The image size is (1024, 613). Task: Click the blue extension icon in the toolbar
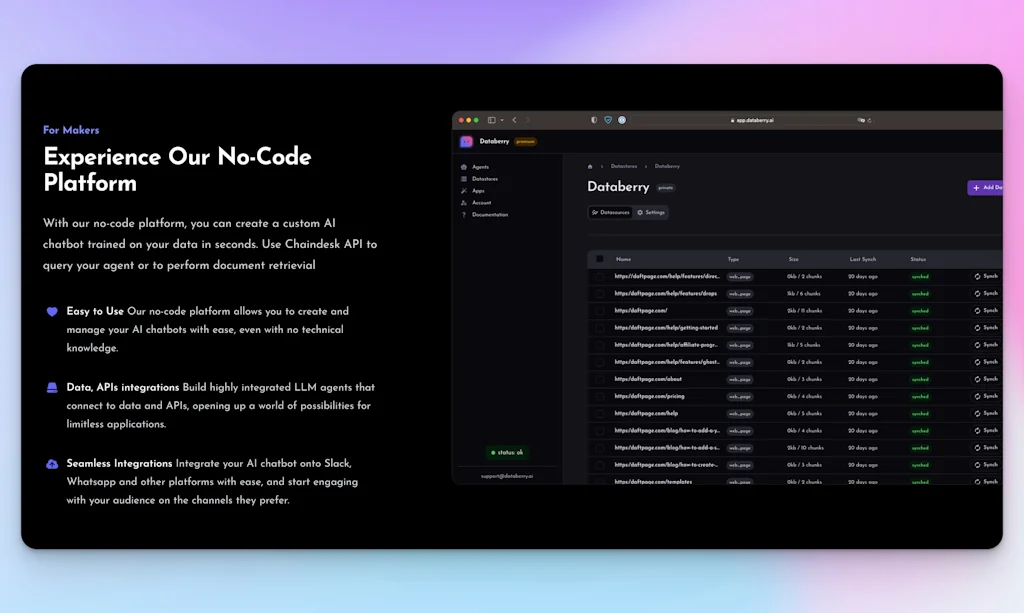(622, 120)
